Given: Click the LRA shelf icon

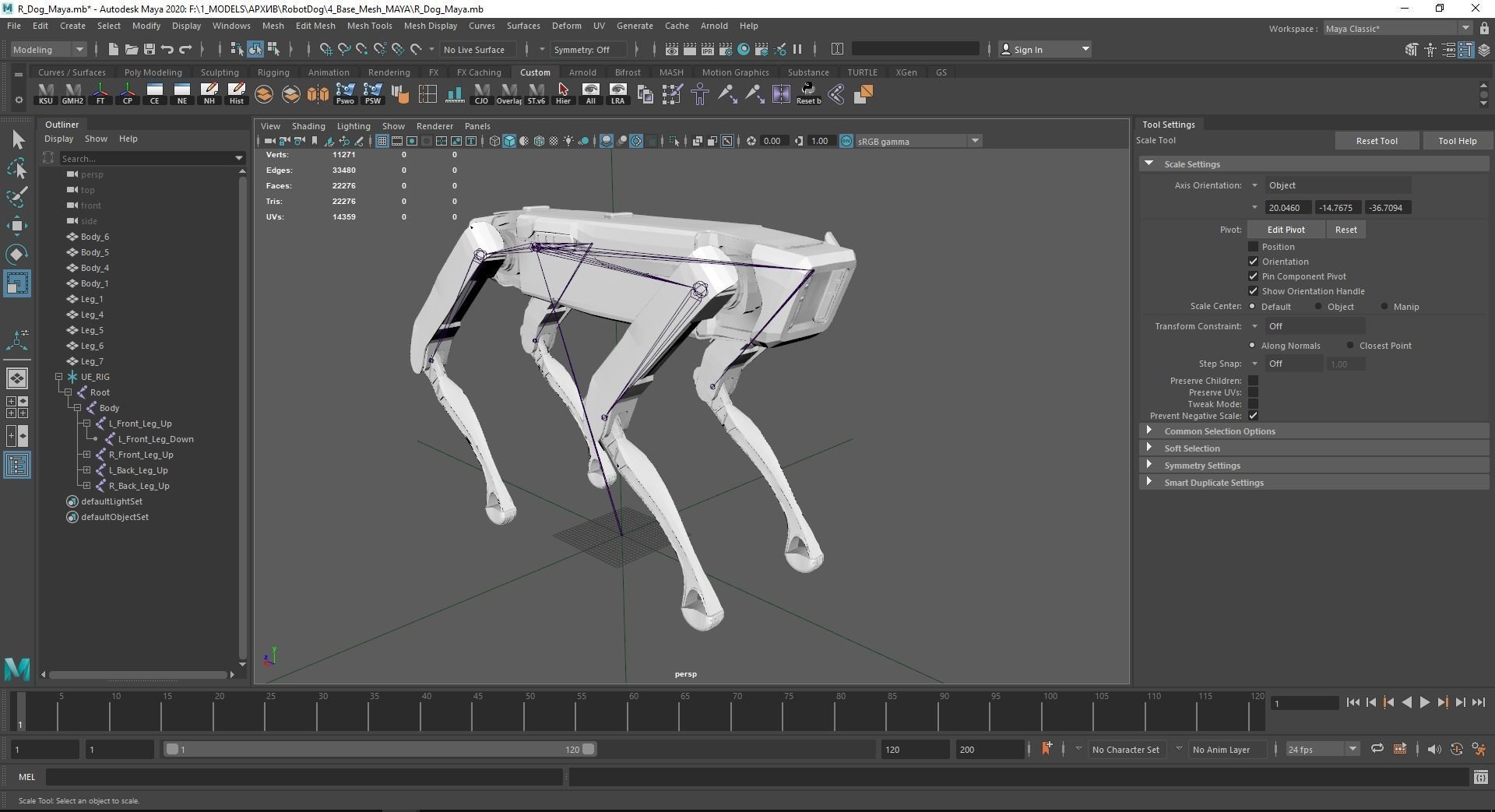Looking at the screenshot, I should tap(617, 94).
